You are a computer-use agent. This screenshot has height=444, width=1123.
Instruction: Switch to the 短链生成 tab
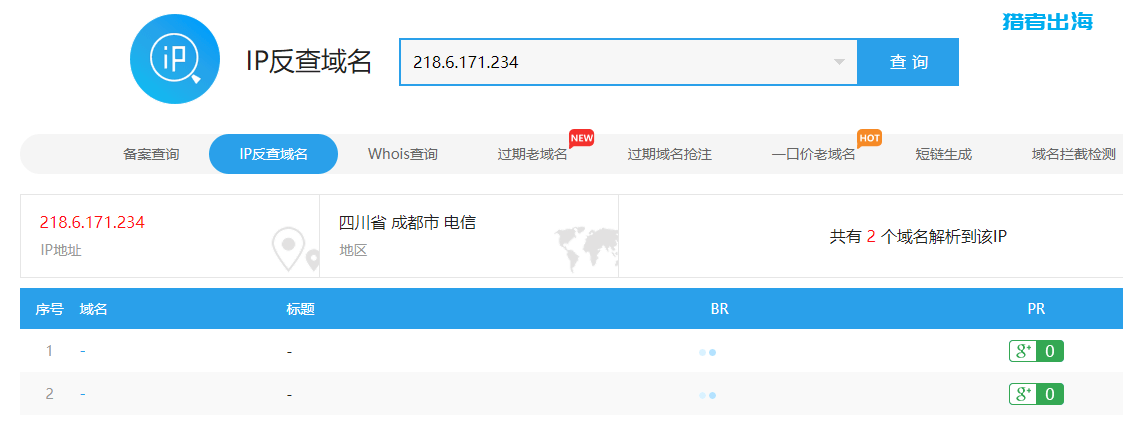coord(944,154)
